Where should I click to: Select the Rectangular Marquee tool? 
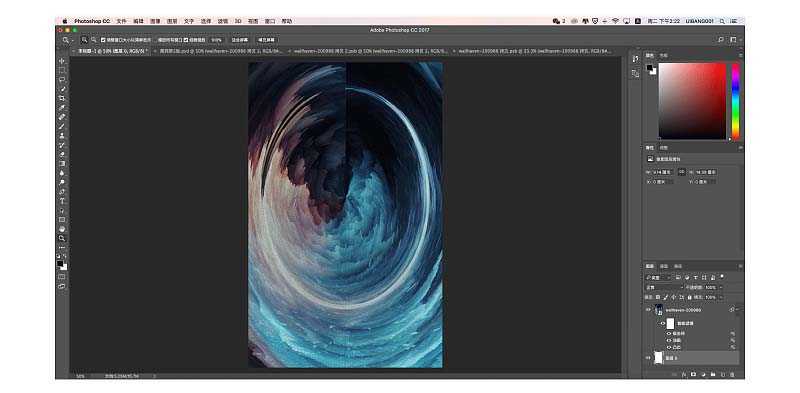62,70
